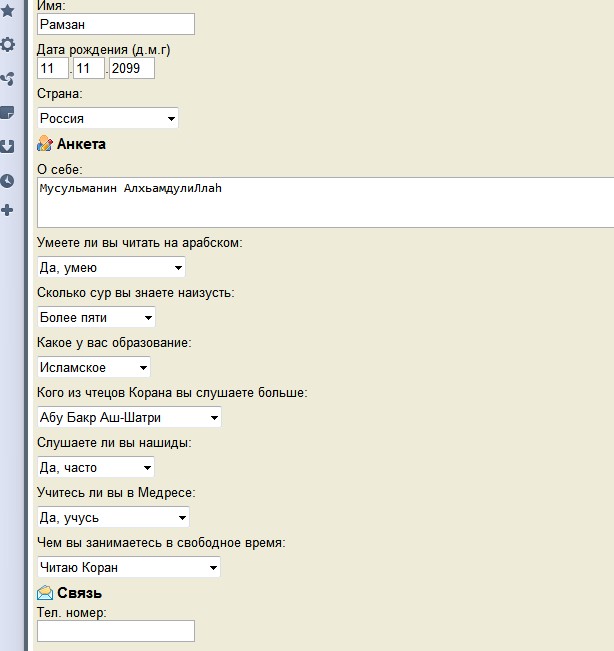Click the star bookmarks icon in sidebar
614x651 pixels.
pyautogui.click(x=8, y=10)
